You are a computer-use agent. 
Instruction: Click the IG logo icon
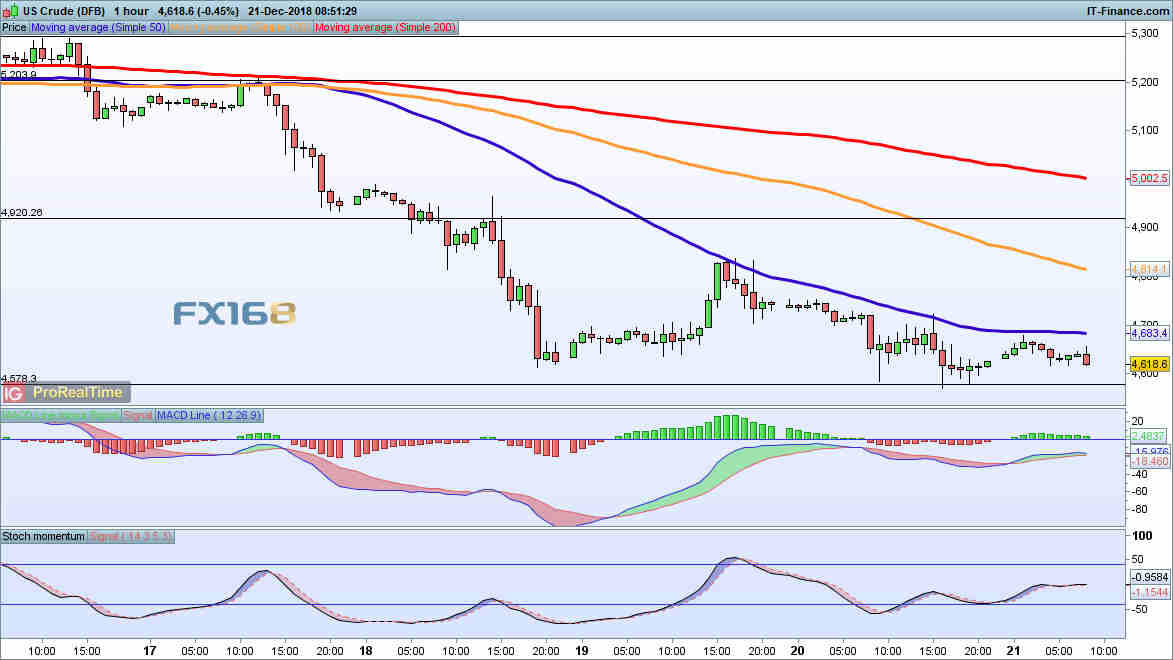tap(13, 393)
